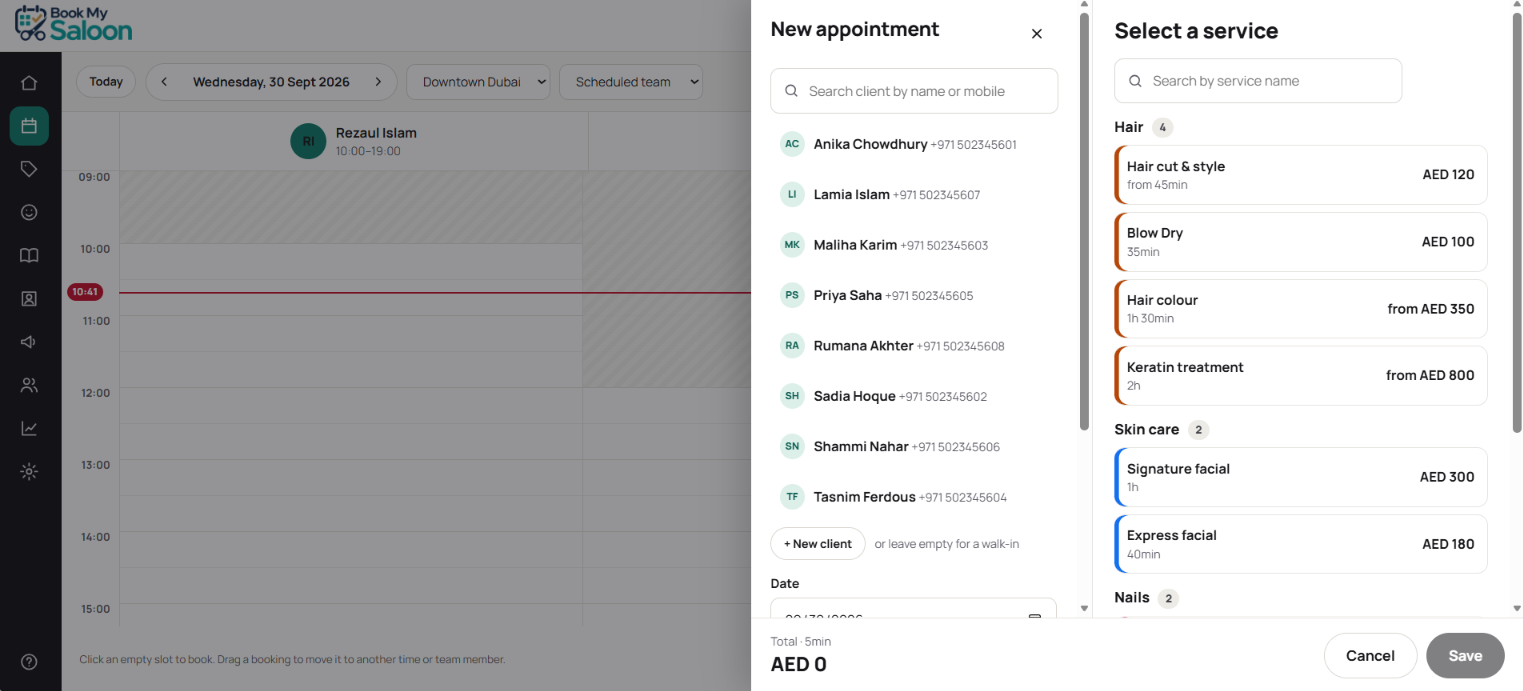Click the Search by service name field
This screenshot has height=691, width=1523.
(x=1258, y=81)
